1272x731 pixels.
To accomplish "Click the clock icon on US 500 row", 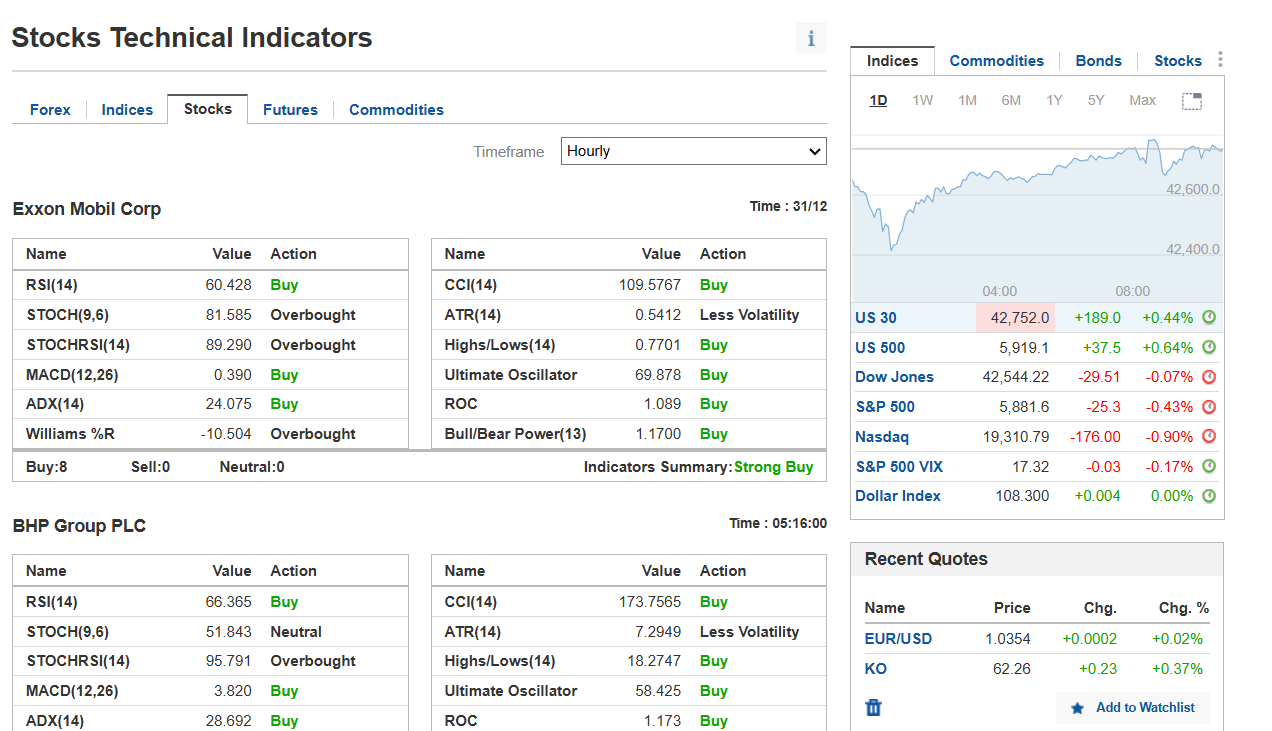I will [1208, 348].
